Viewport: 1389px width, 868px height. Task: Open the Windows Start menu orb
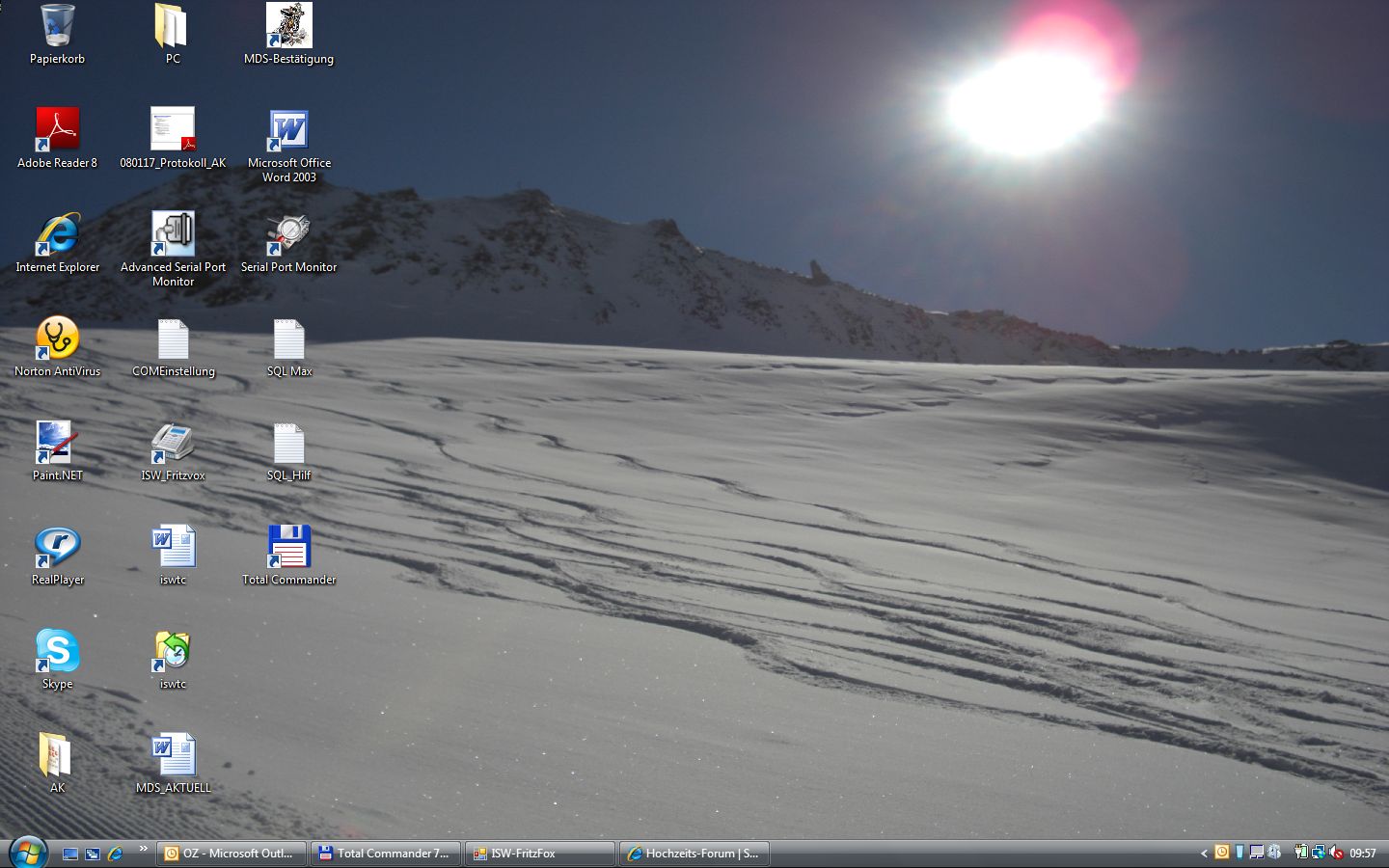(27, 853)
